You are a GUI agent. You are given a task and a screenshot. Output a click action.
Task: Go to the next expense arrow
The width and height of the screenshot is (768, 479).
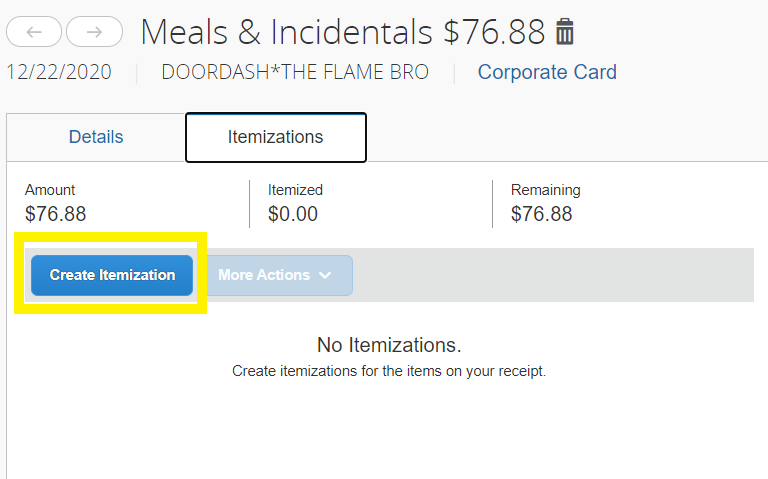(94, 32)
